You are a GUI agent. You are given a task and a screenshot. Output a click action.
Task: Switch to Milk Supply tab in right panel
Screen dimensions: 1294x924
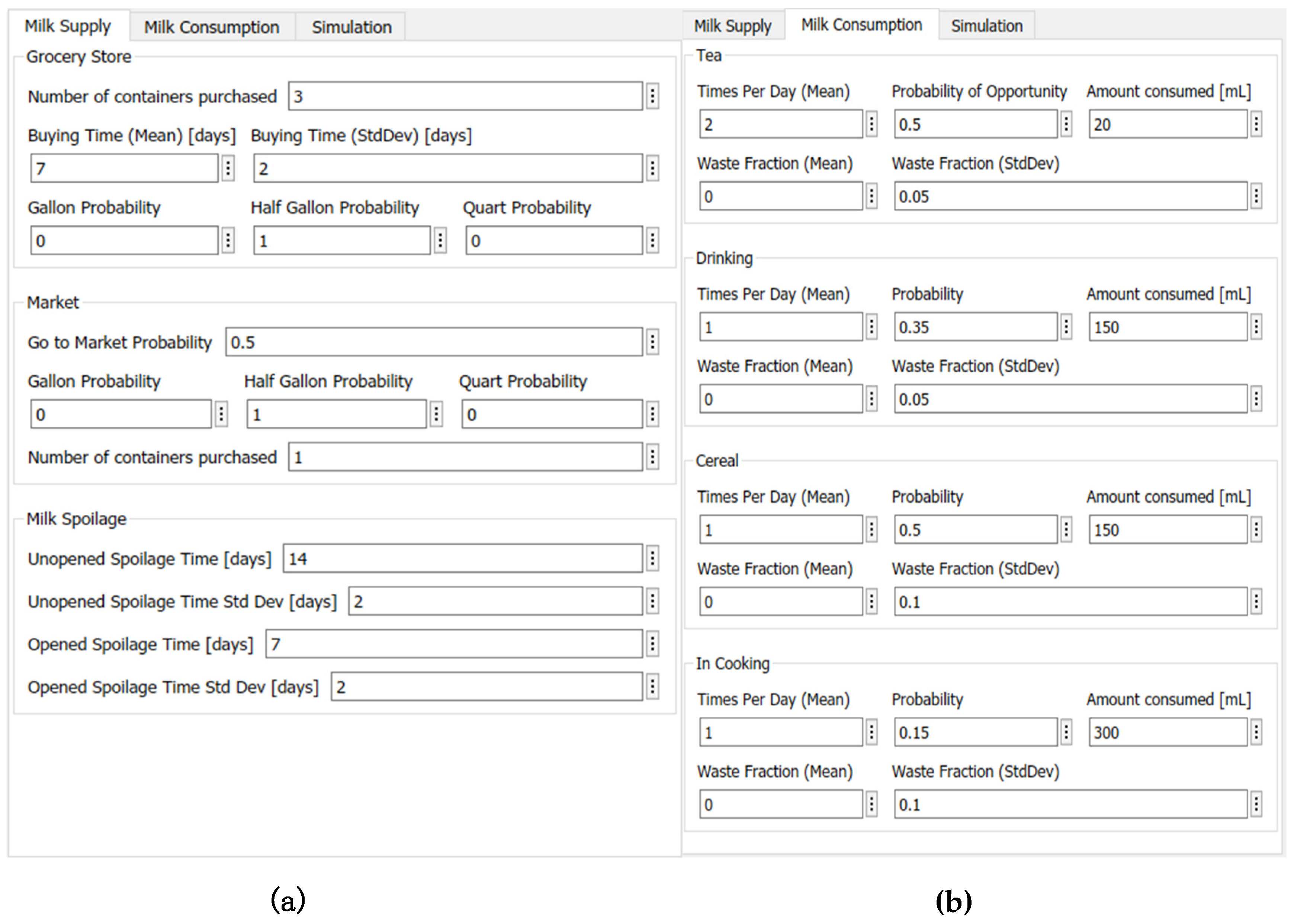(733, 26)
